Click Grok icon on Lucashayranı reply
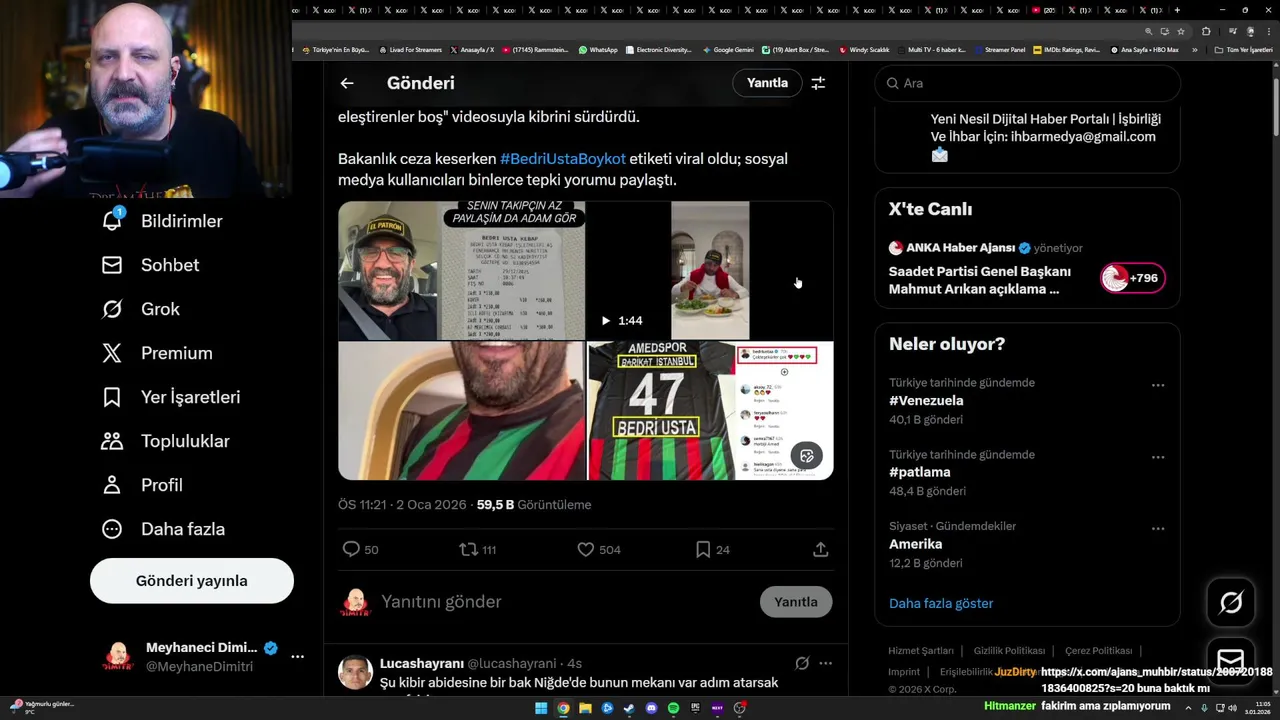This screenshot has width=1280, height=720. pyautogui.click(x=801, y=663)
